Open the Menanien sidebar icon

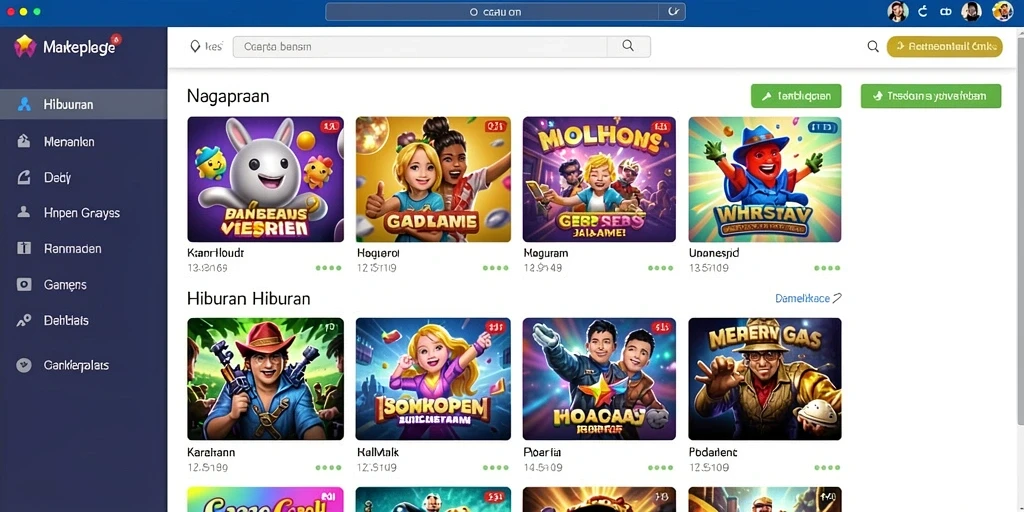pos(24,141)
